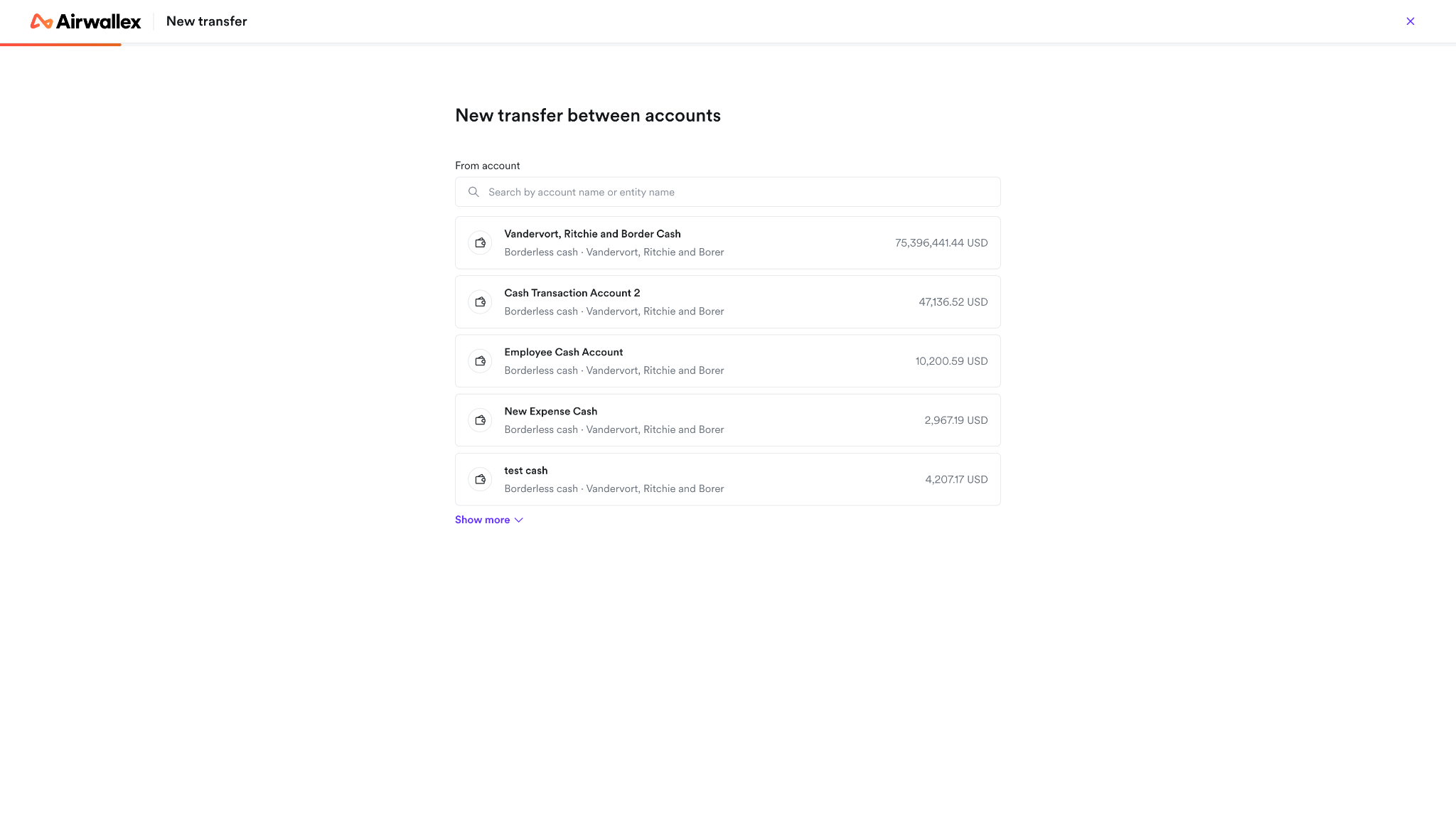
Task: Click wallet icon for Cash Transaction Account 2
Action: 481,302
